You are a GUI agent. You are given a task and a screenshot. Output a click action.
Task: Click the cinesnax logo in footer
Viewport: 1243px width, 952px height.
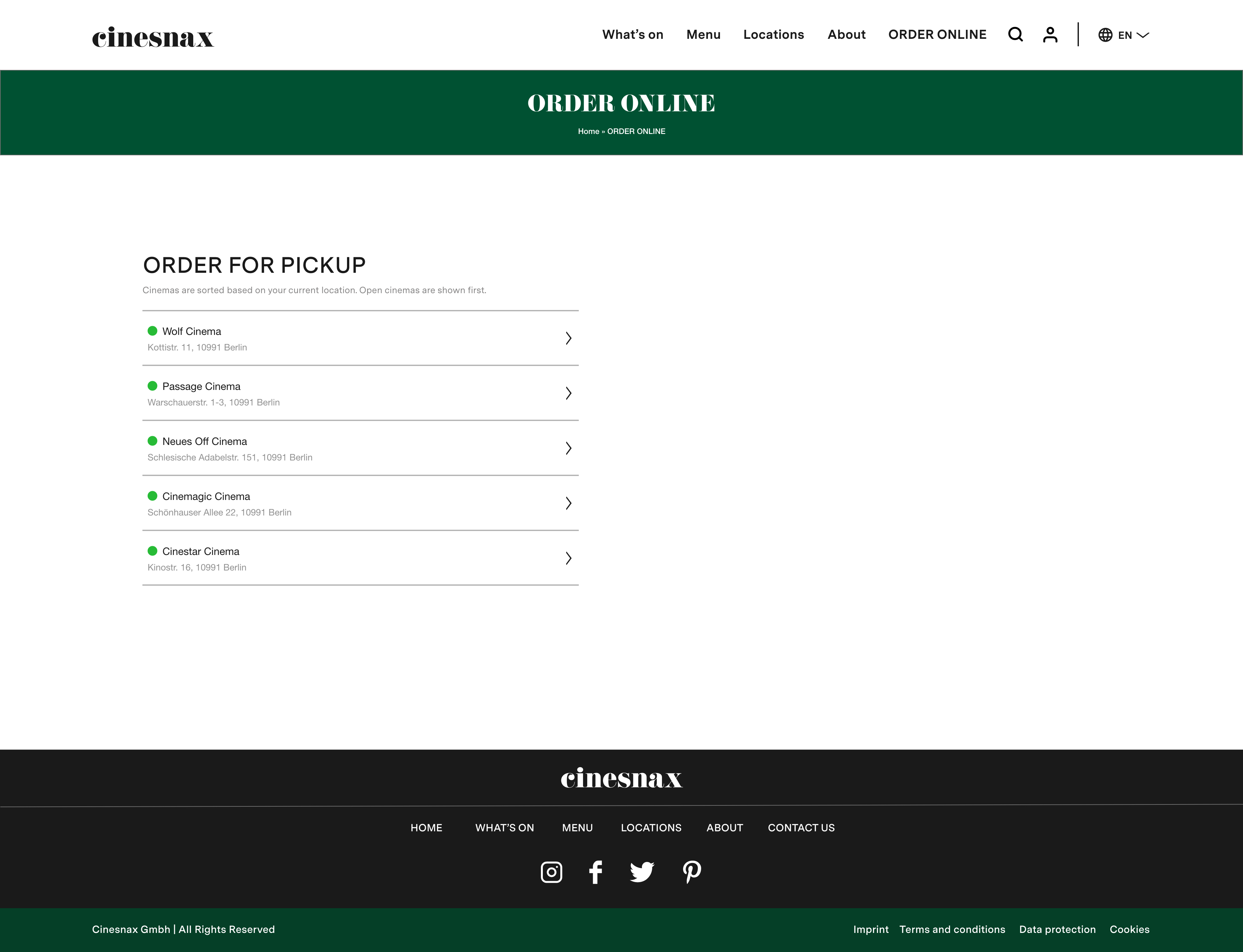(621, 778)
